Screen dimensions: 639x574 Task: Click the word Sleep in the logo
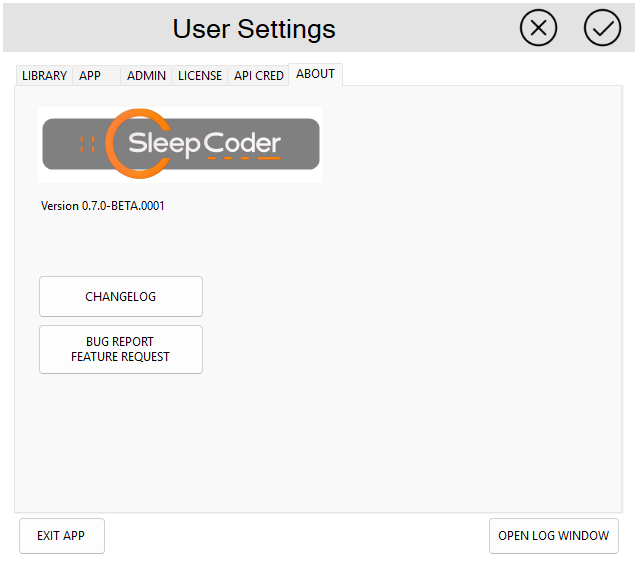pos(164,144)
